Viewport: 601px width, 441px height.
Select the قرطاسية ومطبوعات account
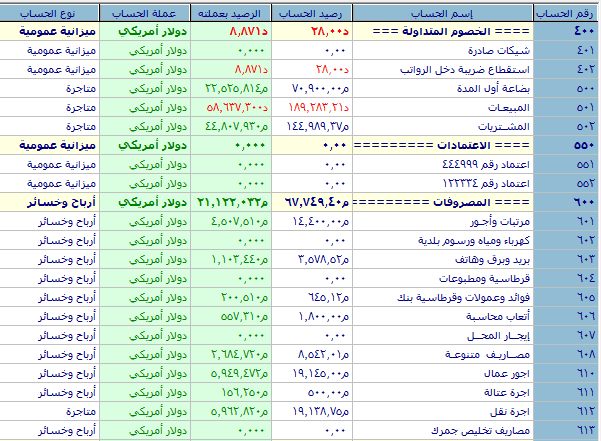pos(443,279)
